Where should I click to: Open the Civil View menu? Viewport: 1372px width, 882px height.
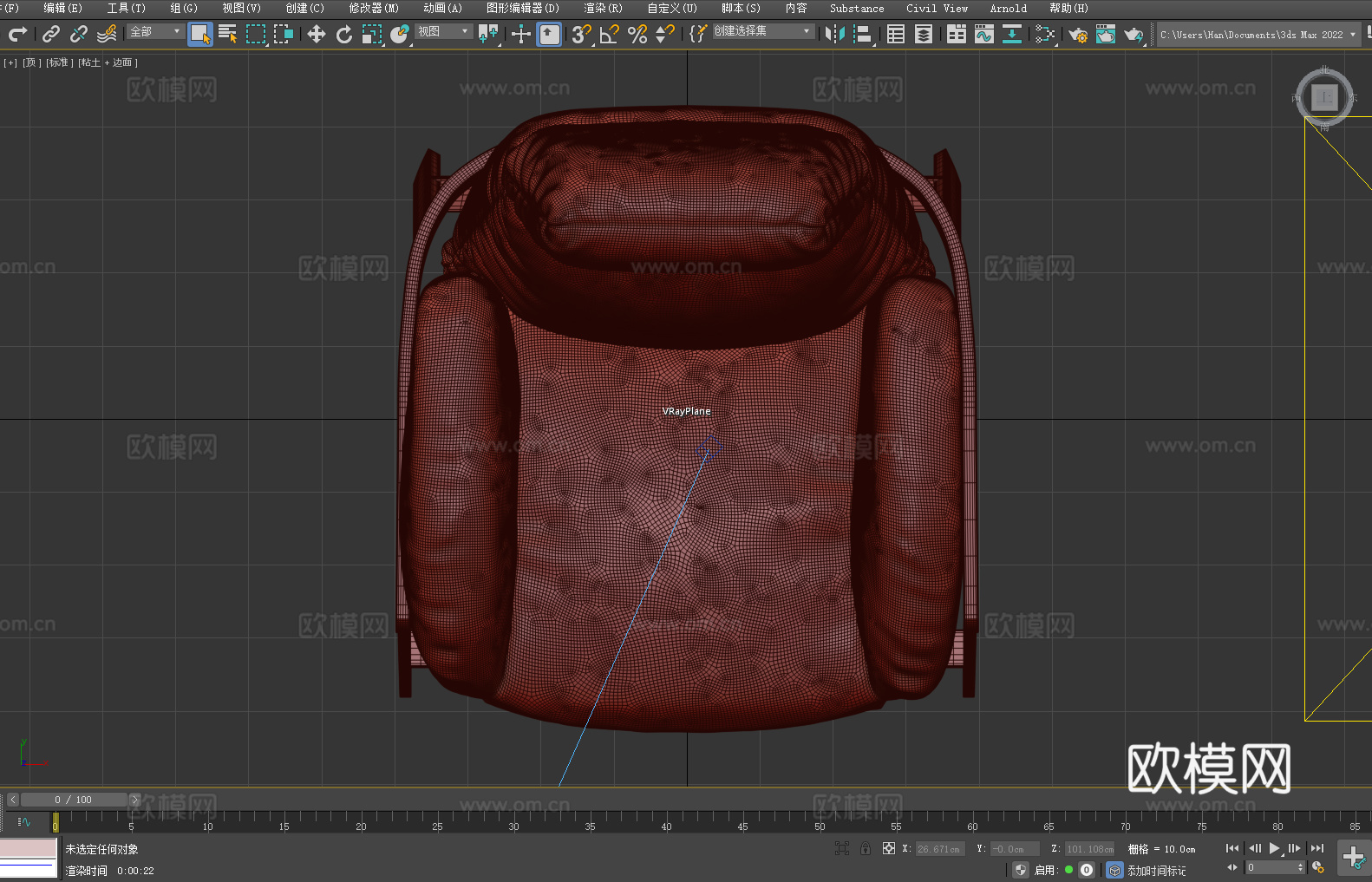pyautogui.click(x=937, y=8)
